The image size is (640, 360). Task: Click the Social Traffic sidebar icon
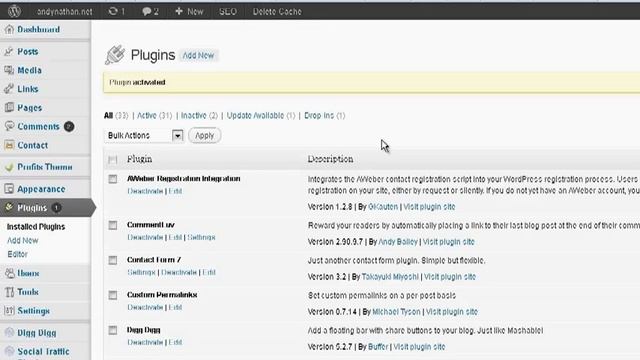coord(9,351)
